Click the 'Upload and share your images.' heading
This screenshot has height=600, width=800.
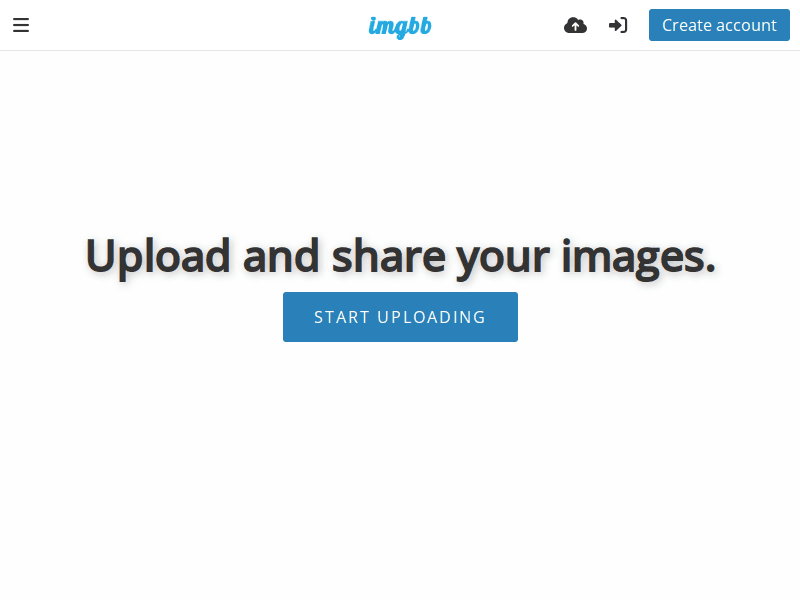pos(400,257)
